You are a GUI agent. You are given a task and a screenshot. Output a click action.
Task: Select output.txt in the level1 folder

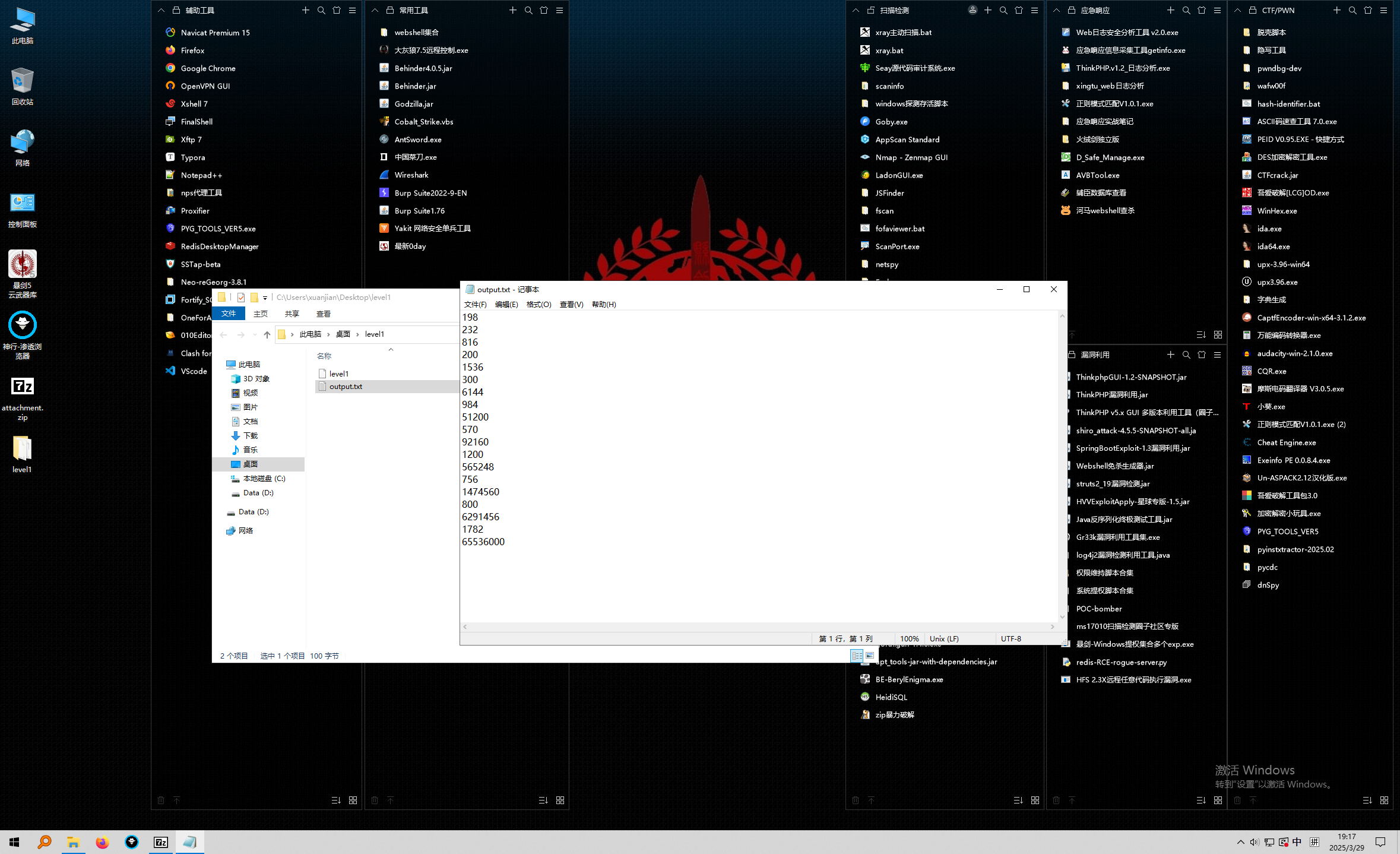pos(346,386)
